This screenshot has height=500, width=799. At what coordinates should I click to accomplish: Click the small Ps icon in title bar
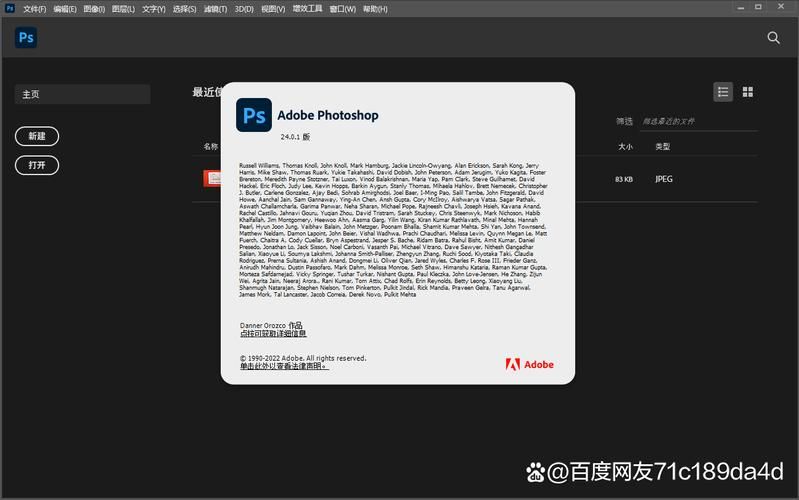pos(10,8)
